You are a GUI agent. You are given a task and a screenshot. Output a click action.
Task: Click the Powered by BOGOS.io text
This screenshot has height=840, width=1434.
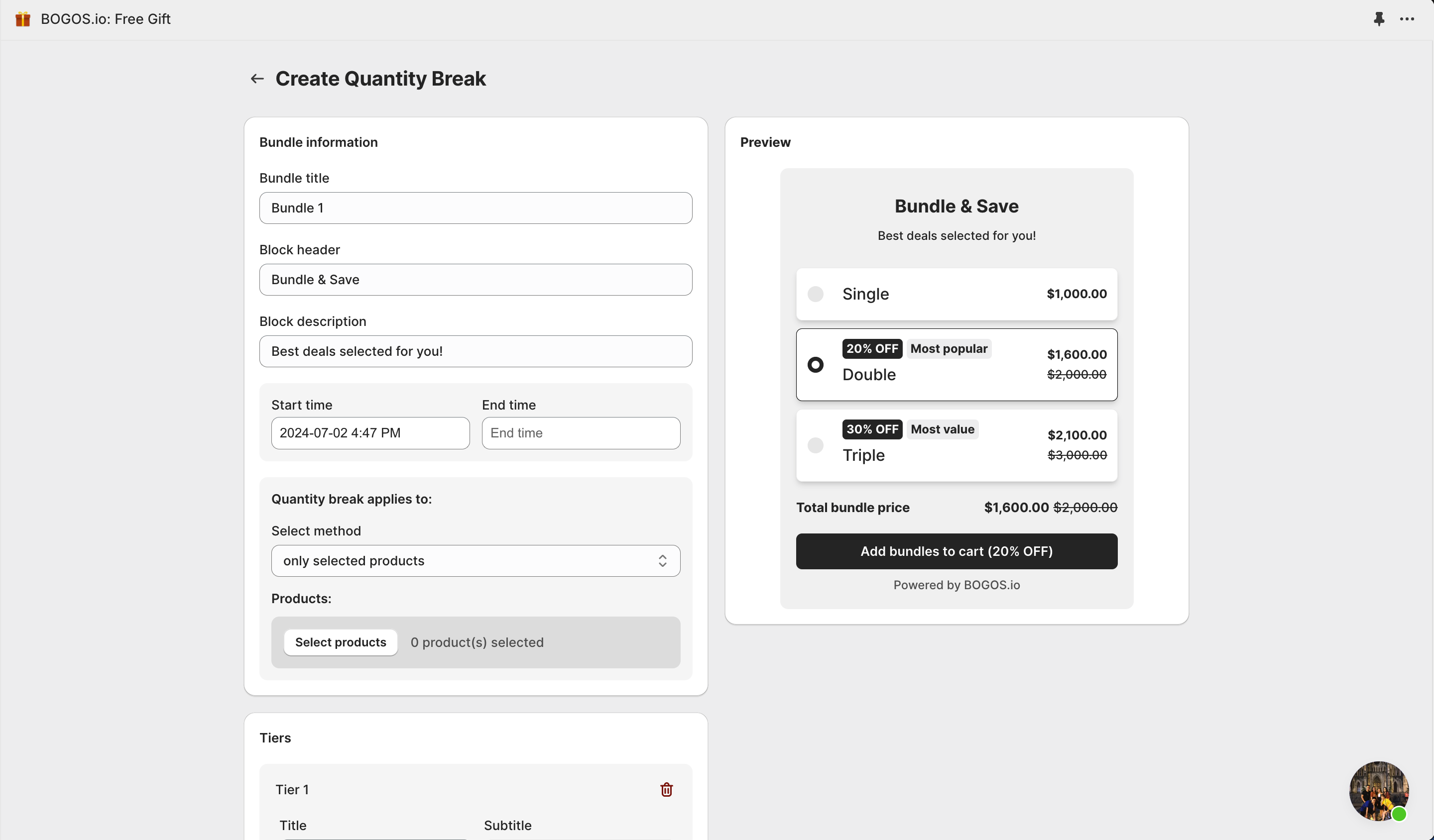(x=956, y=585)
